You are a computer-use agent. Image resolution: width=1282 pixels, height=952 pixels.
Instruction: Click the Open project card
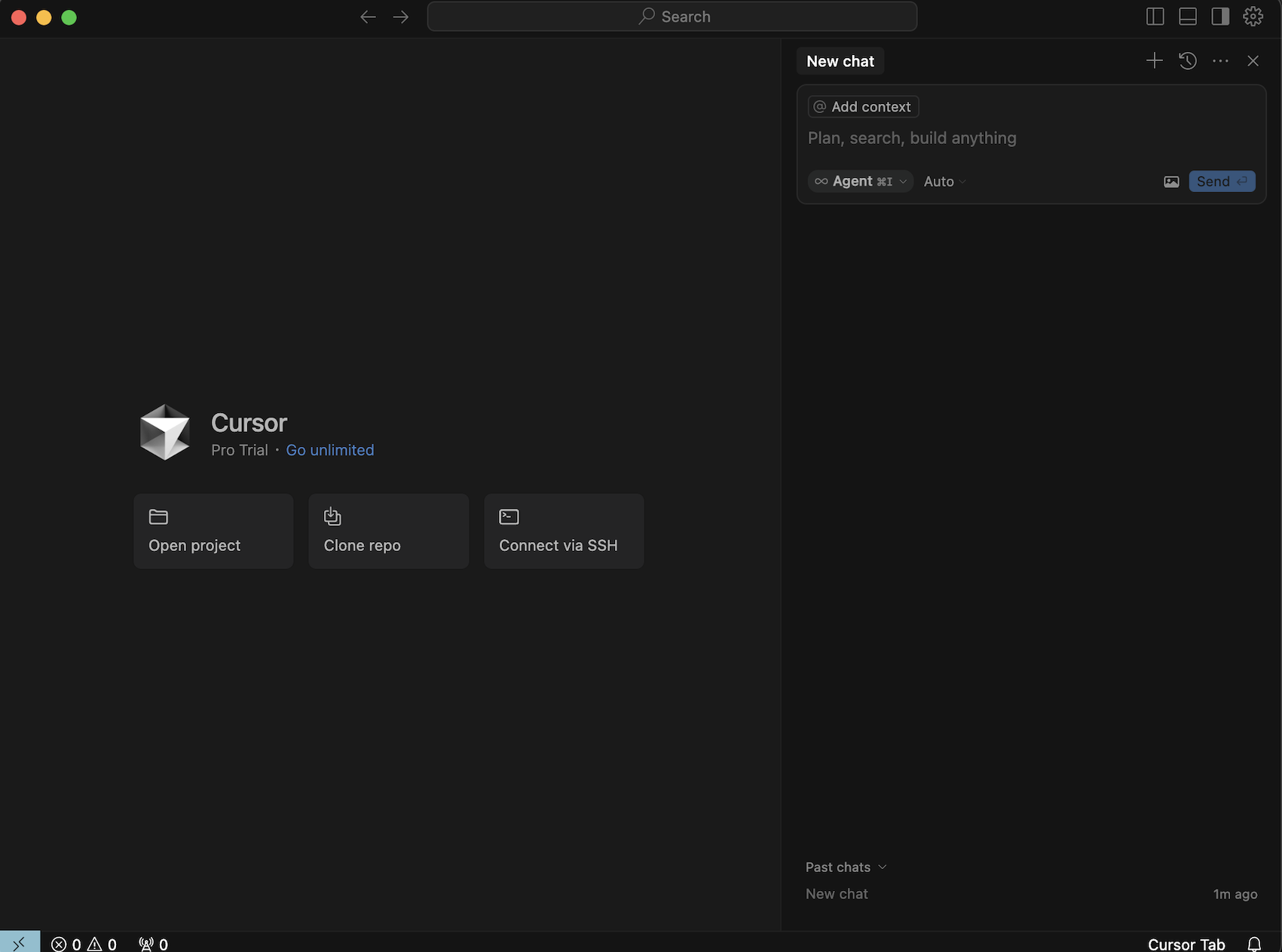click(213, 531)
